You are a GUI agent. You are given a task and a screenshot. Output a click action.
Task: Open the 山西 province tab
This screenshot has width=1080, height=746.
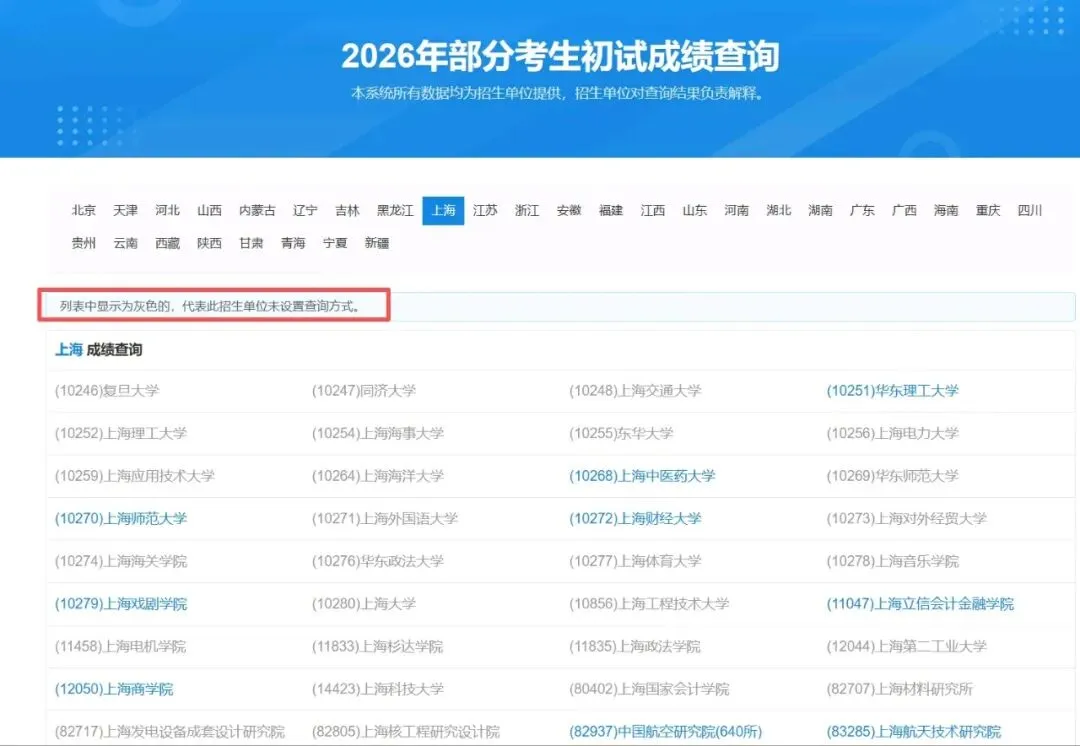pos(209,210)
